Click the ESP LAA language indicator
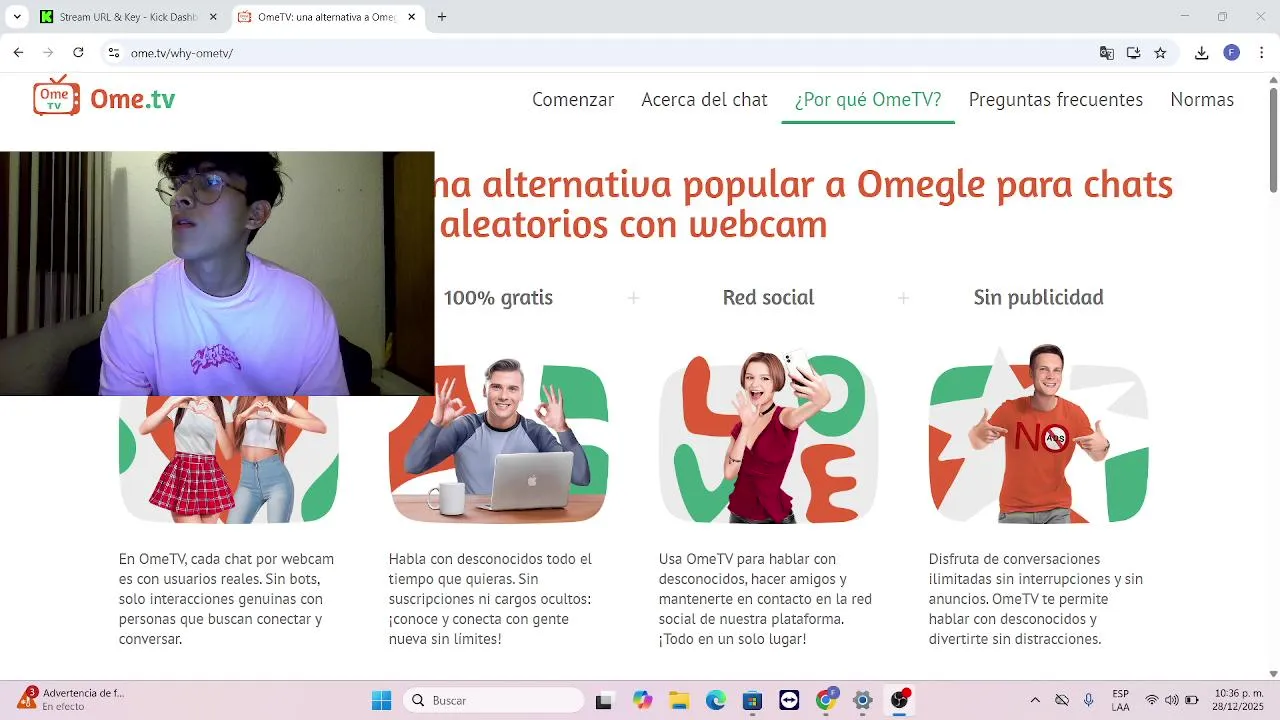 click(1121, 700)
